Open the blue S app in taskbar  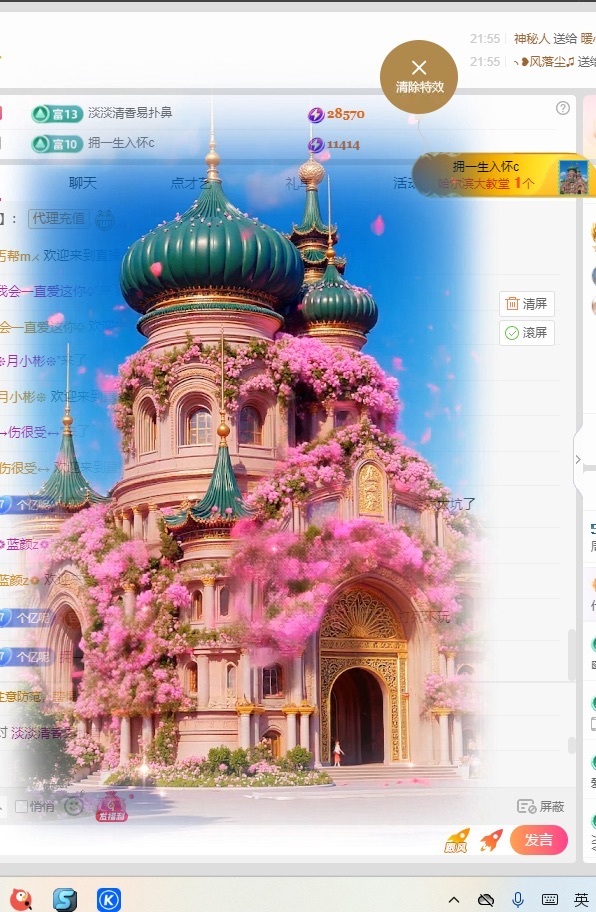point(65,899)
